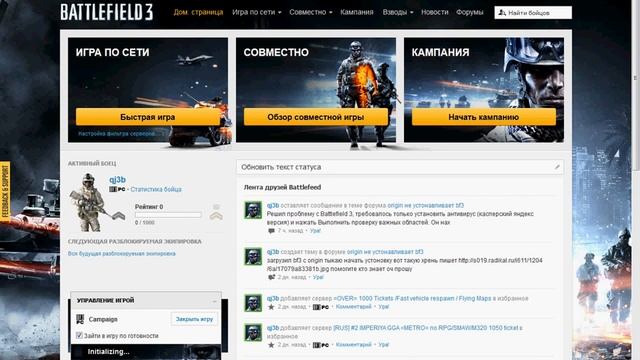Click avatar of the forum topic creation post

click(x=253, y=257)
